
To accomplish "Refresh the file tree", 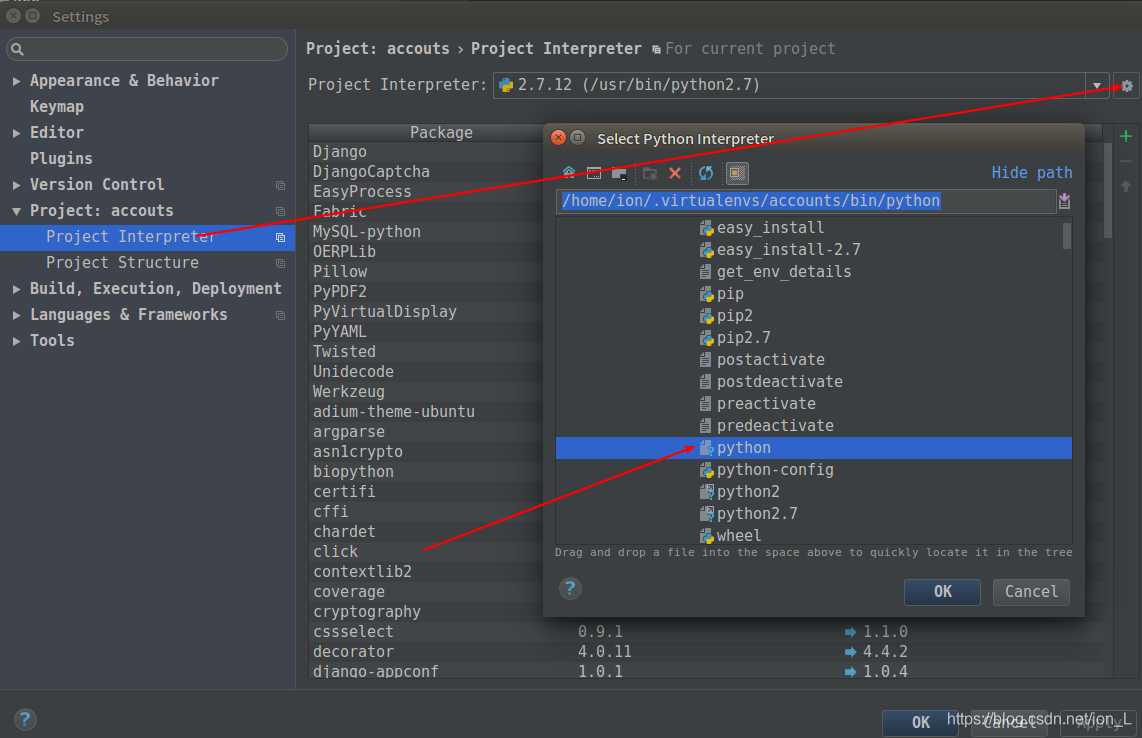I will tap(706, 173).
